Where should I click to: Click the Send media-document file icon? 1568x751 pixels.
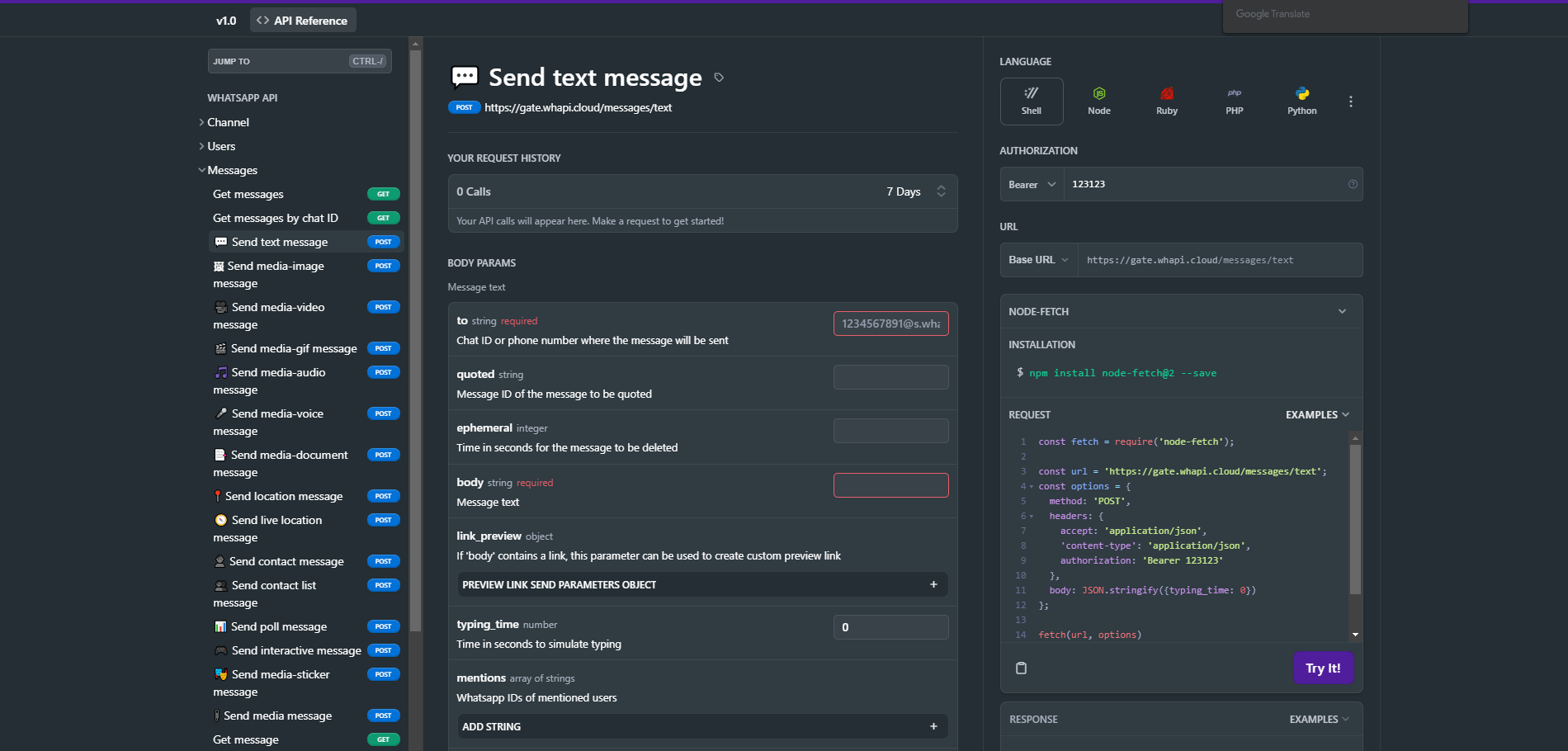[220, 455]
